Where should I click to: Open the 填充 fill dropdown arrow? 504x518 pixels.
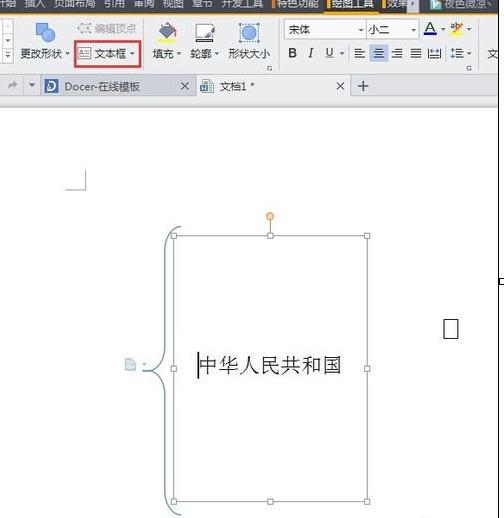click(x=179, y=53)
